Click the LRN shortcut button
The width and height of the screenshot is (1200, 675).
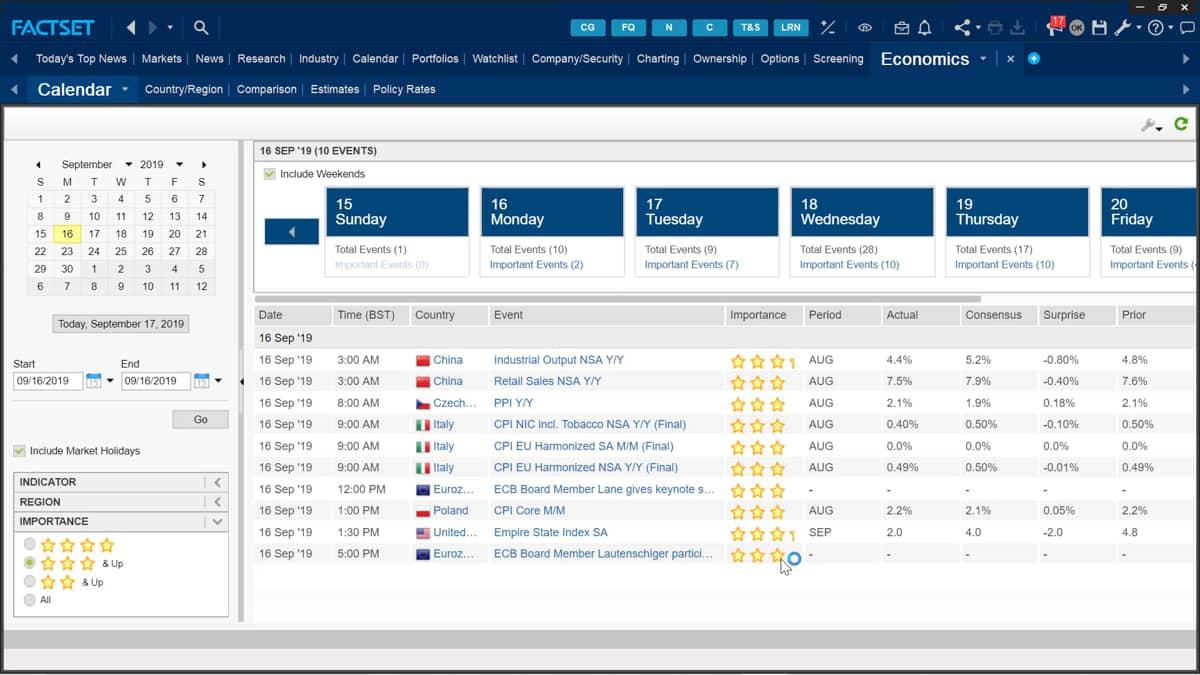pyautogui.click(x=790, y=28)
